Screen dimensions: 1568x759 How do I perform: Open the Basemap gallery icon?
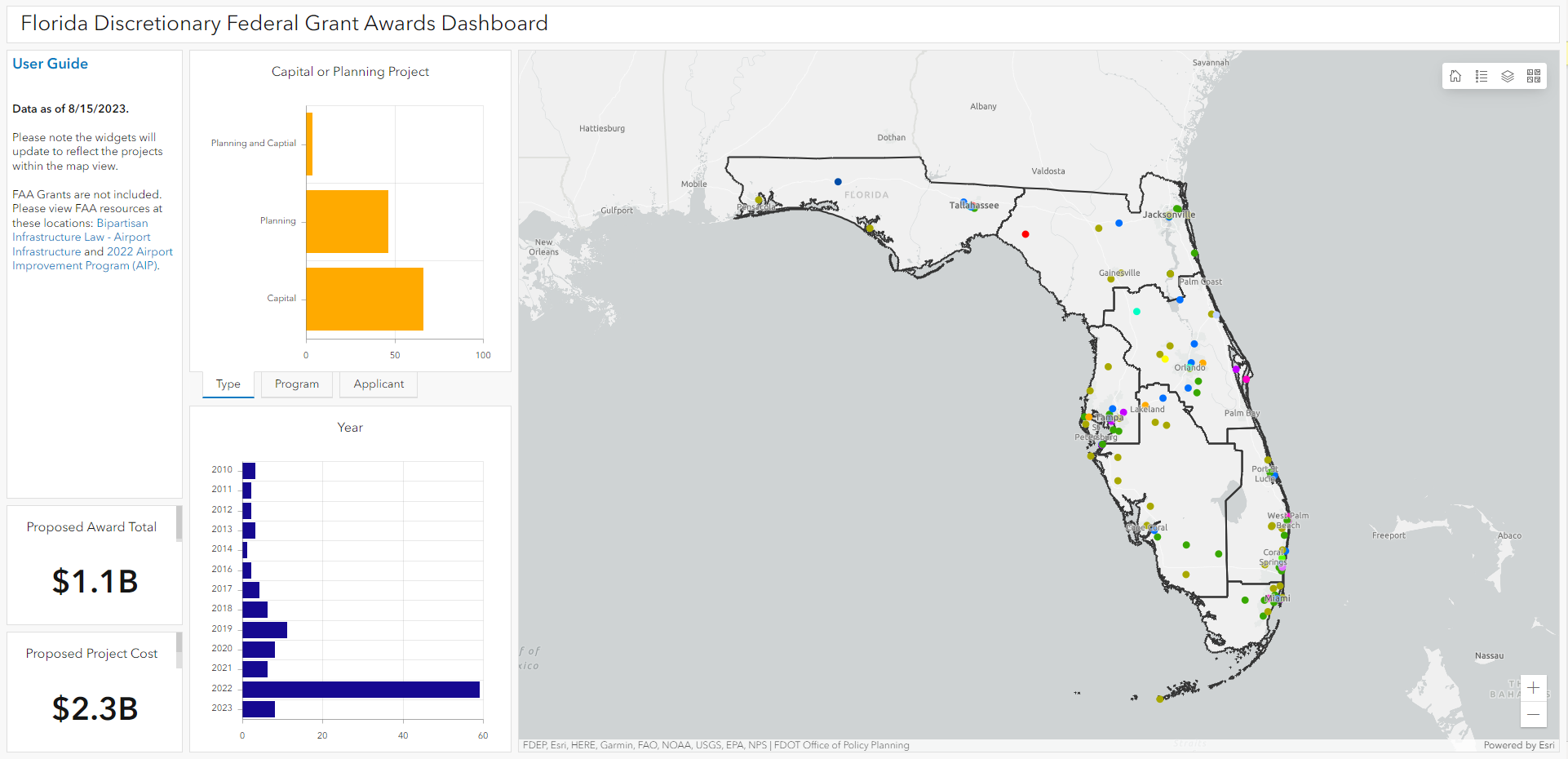pos(1534,76)
